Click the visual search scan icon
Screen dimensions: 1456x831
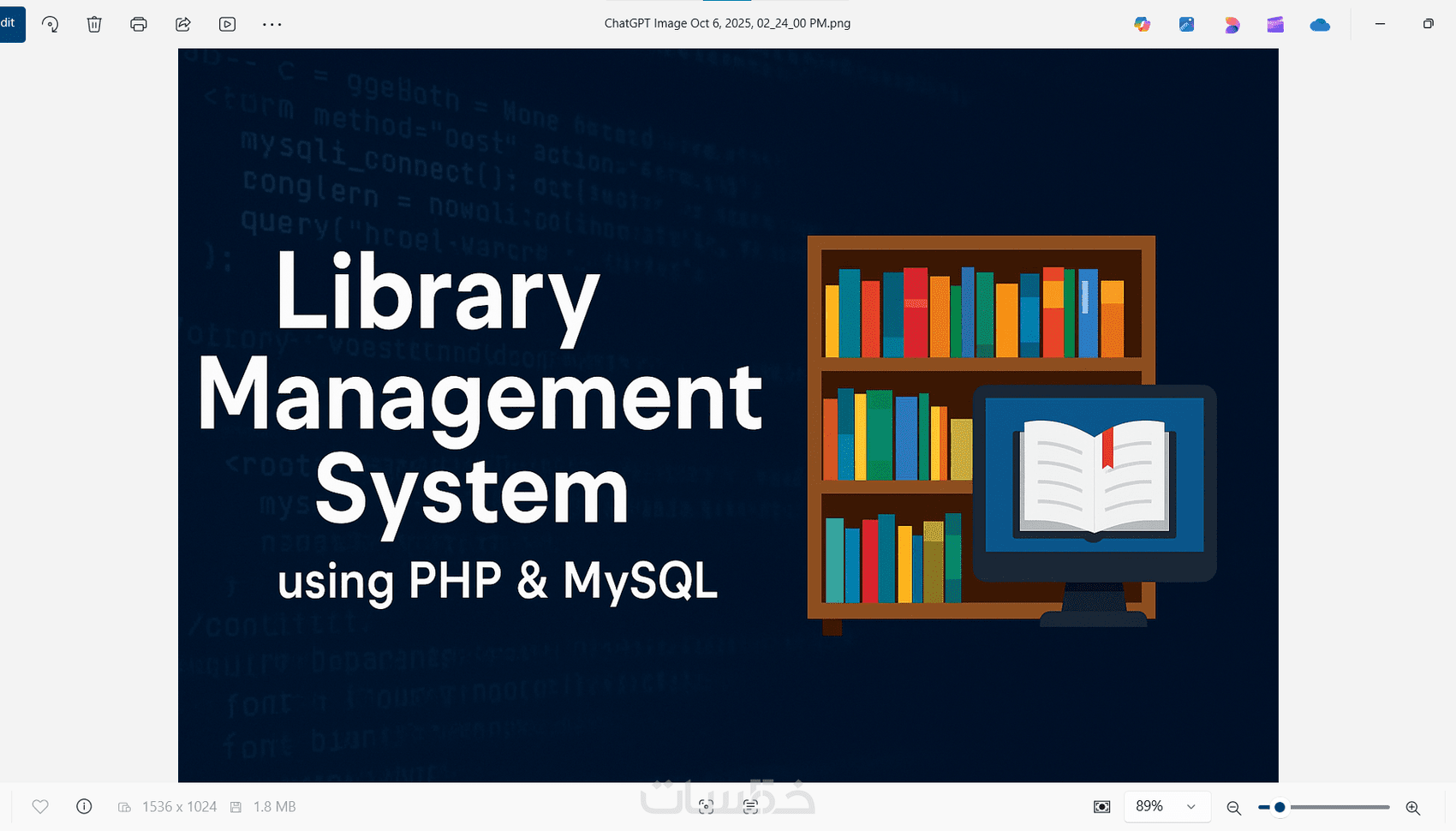(706, 806)
